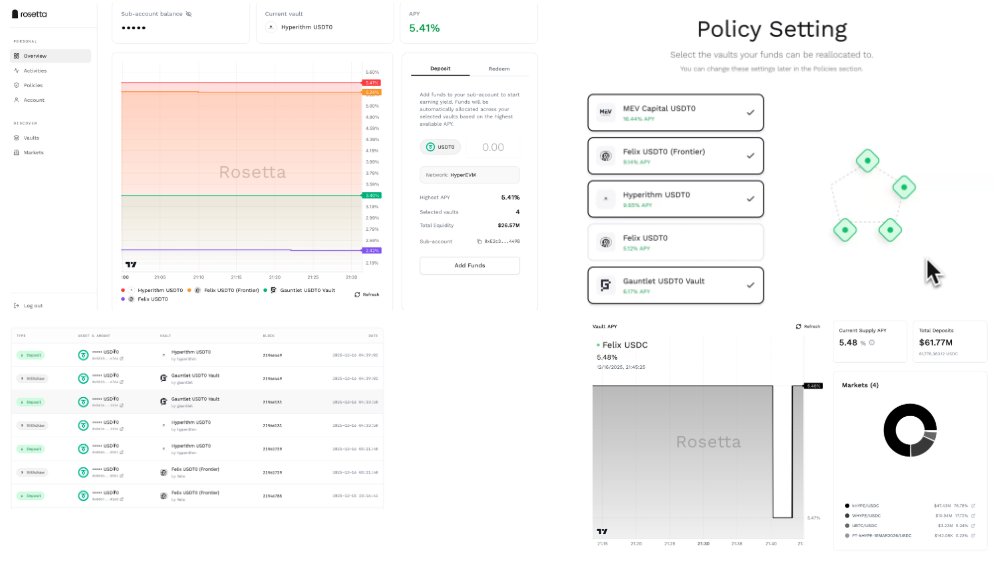Click the Asset & Amount column header
Viewport: 1000px width, 561px height.
point(94,336)
